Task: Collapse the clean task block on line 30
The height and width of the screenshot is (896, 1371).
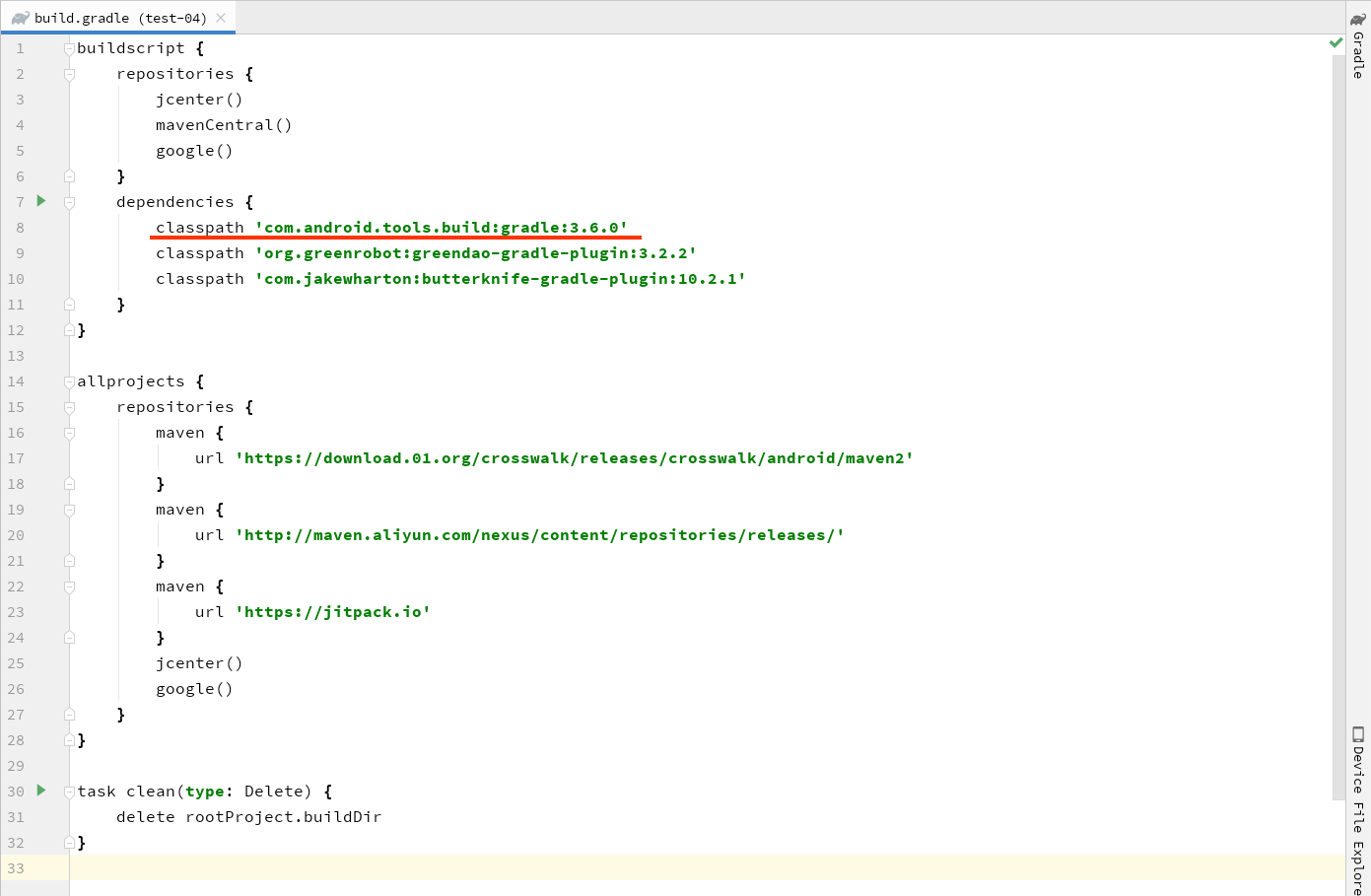Action: pyautogui.click(x=69, y=792)
